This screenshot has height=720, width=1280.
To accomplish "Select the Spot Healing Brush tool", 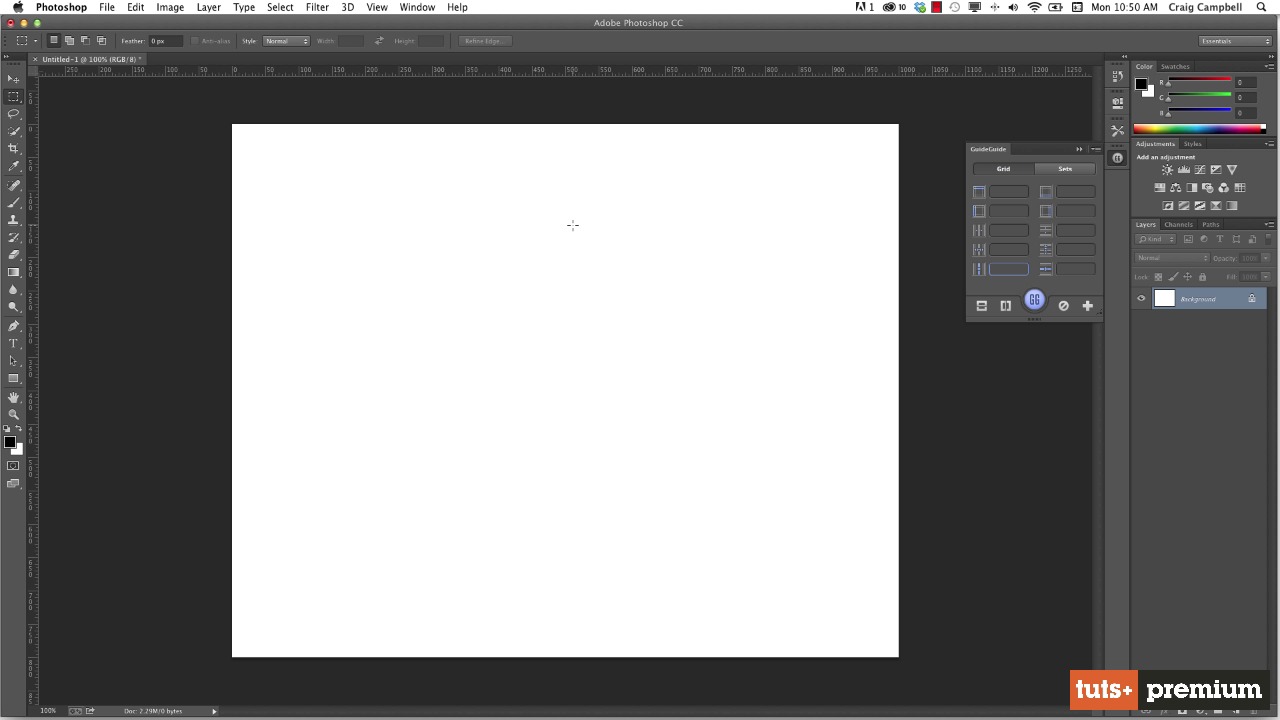I will [x=14, y=186].
